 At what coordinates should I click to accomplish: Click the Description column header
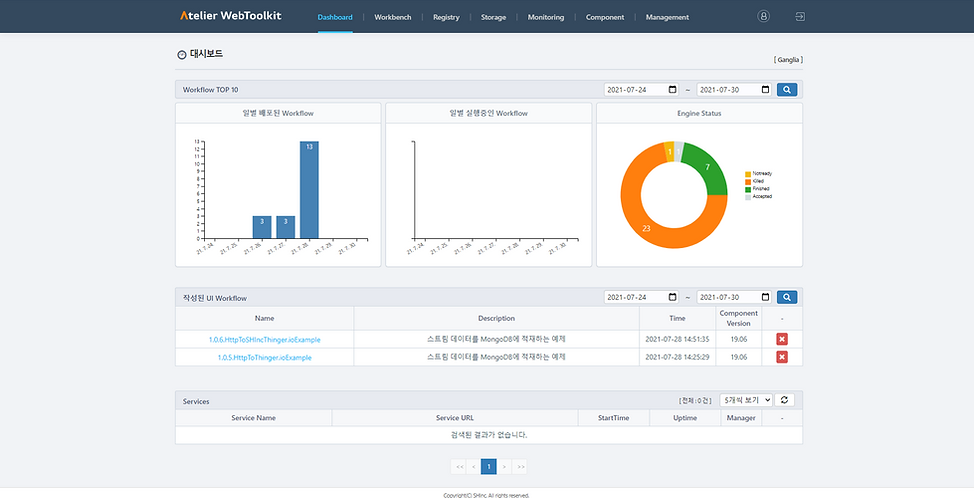coord(496,319)
